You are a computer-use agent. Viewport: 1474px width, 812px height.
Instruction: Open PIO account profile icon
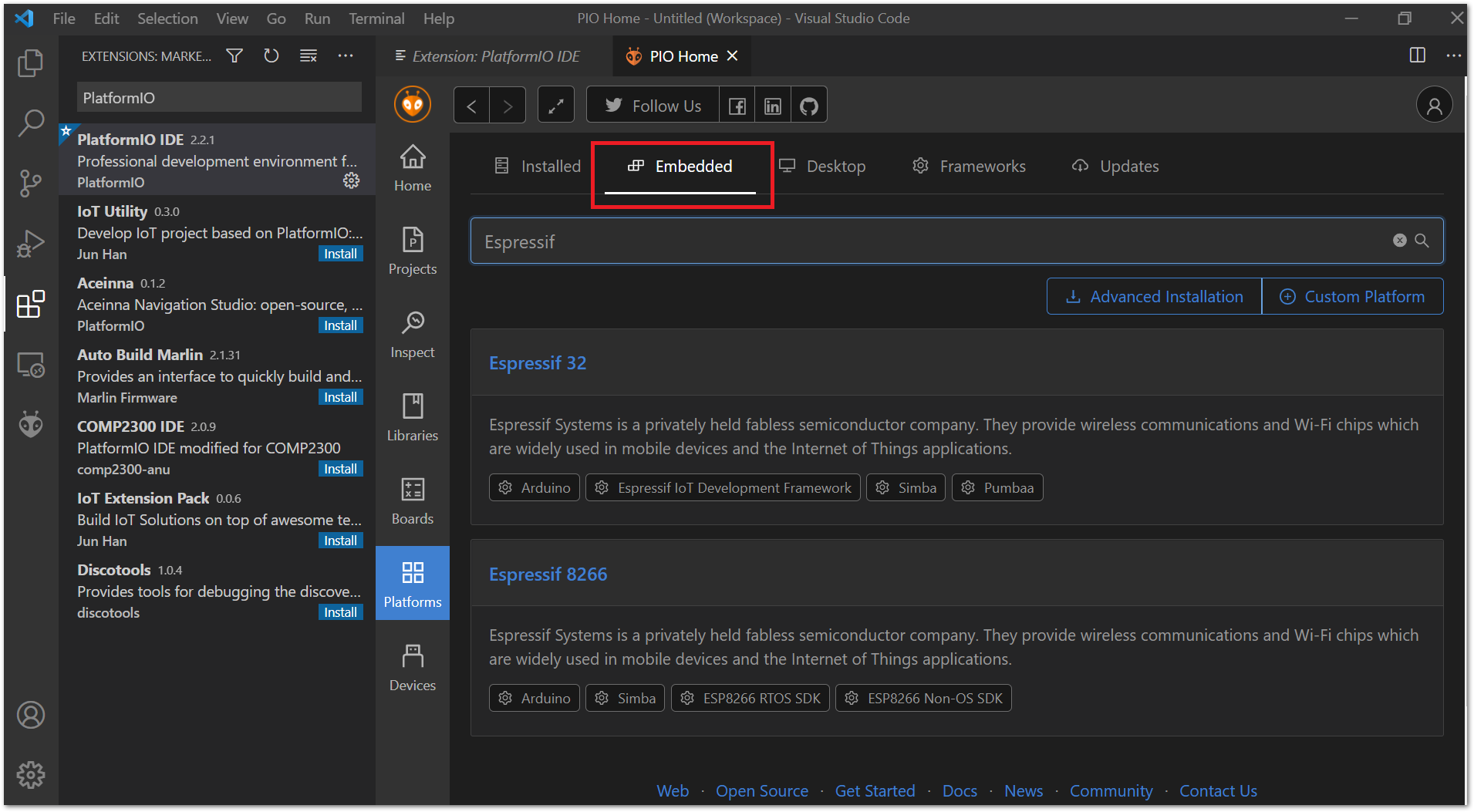tap(1434, 105)
